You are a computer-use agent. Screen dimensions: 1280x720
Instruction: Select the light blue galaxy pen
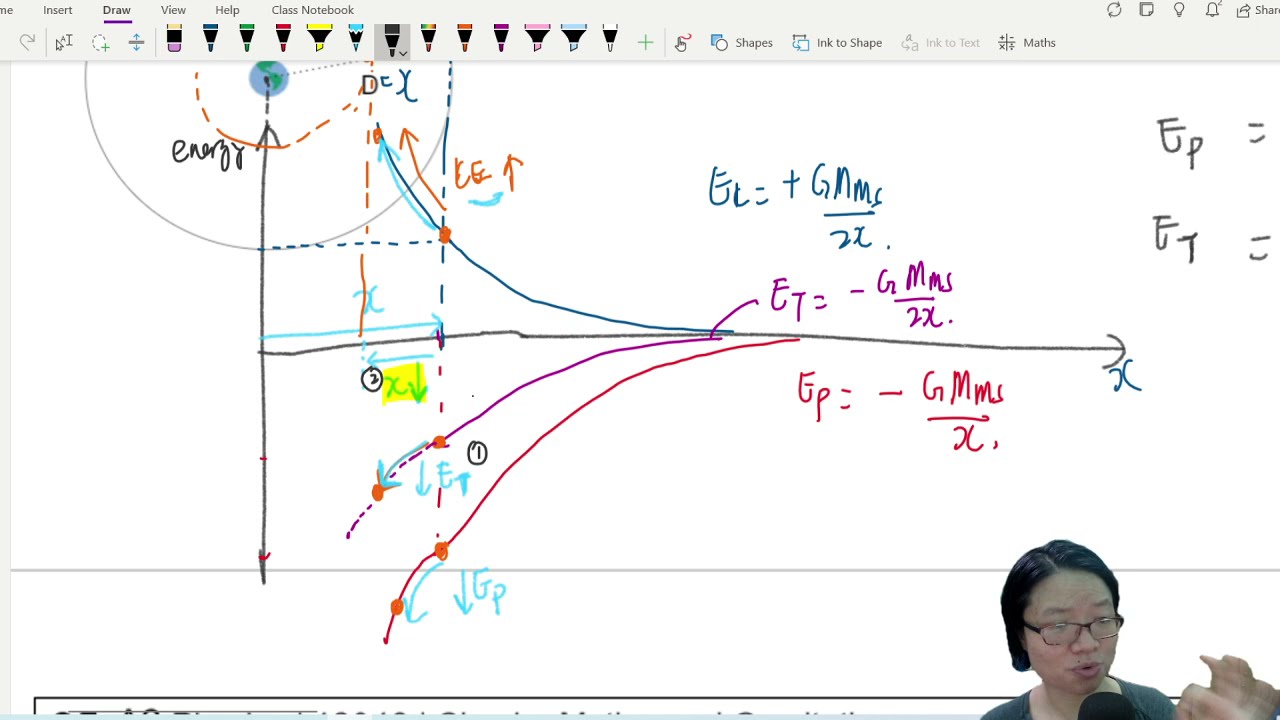click(356, 41)
